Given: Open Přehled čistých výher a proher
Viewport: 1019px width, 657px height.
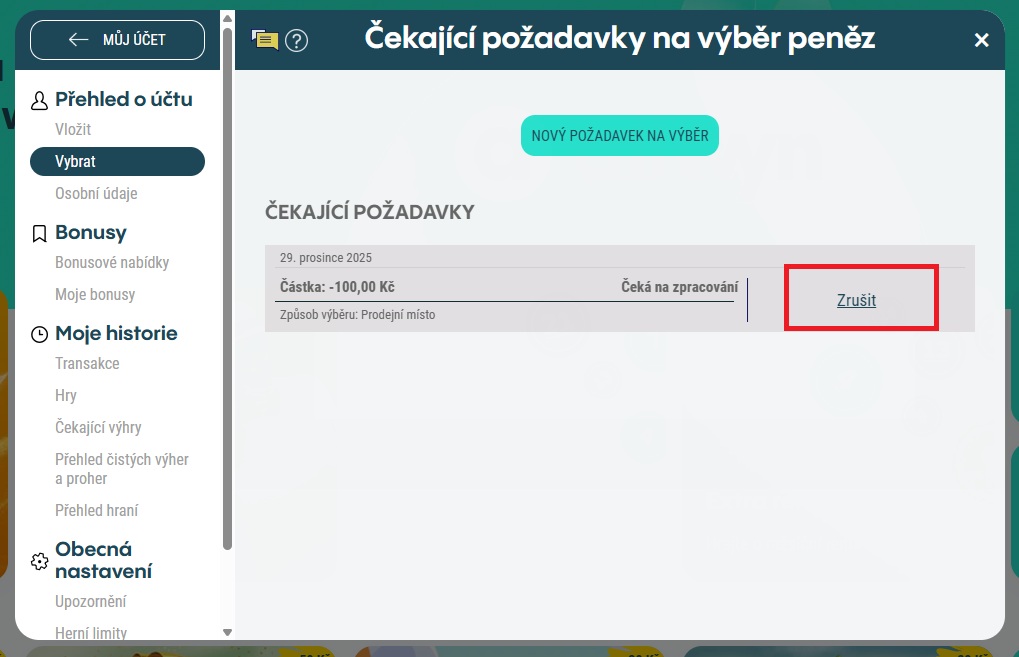Looking at the screenshot, I should click(x=121, y=469).
